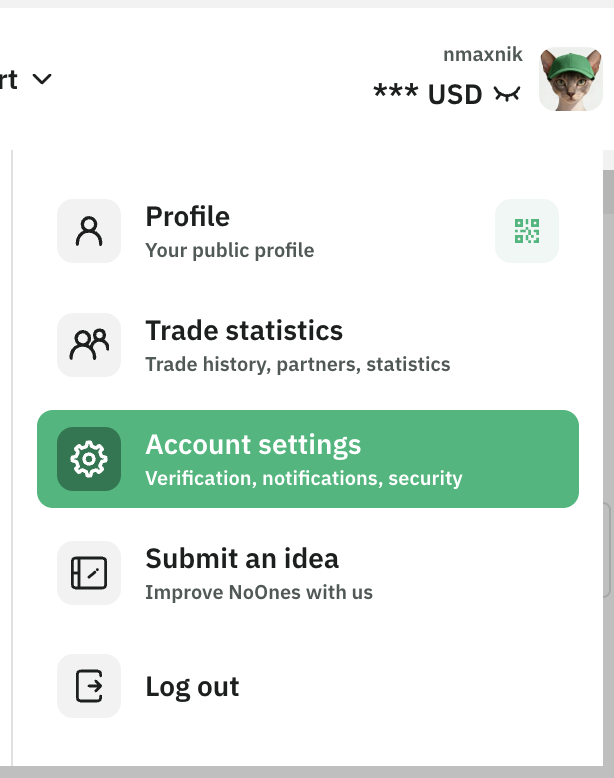Select Account settings from the menu
Image resolution: width=614 pixels, height=778 pixels.
[x=253, y=445]
